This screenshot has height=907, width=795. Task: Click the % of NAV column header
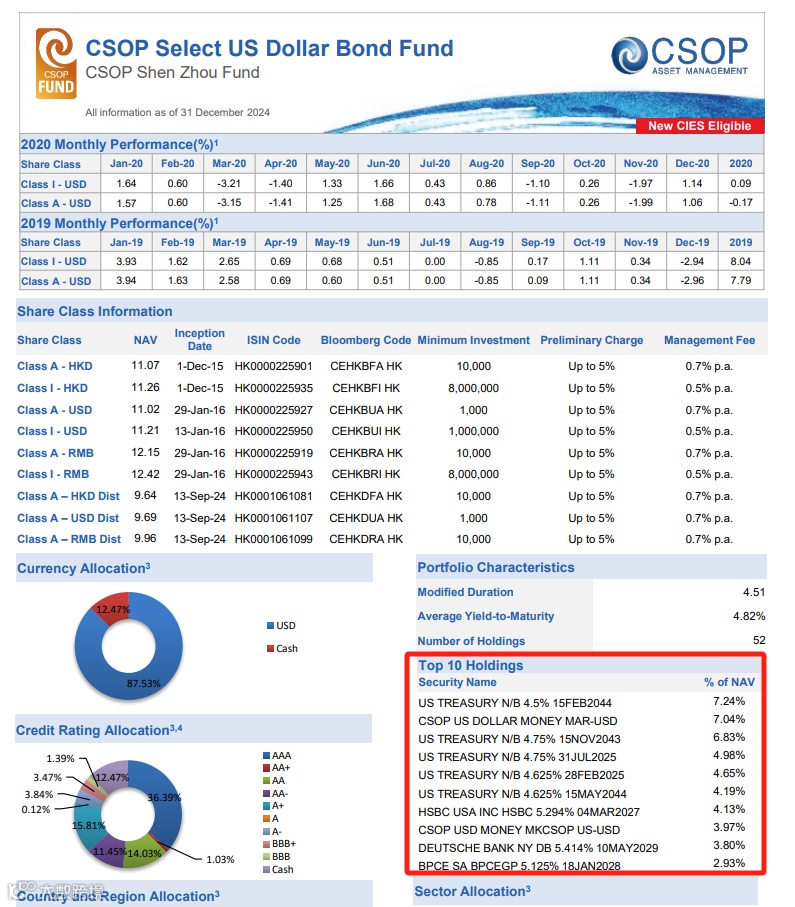(x=729, y=683)
